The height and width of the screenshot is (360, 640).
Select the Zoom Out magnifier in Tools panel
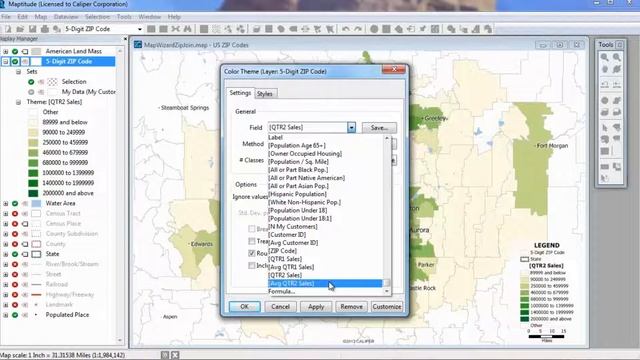coord(617,57)
